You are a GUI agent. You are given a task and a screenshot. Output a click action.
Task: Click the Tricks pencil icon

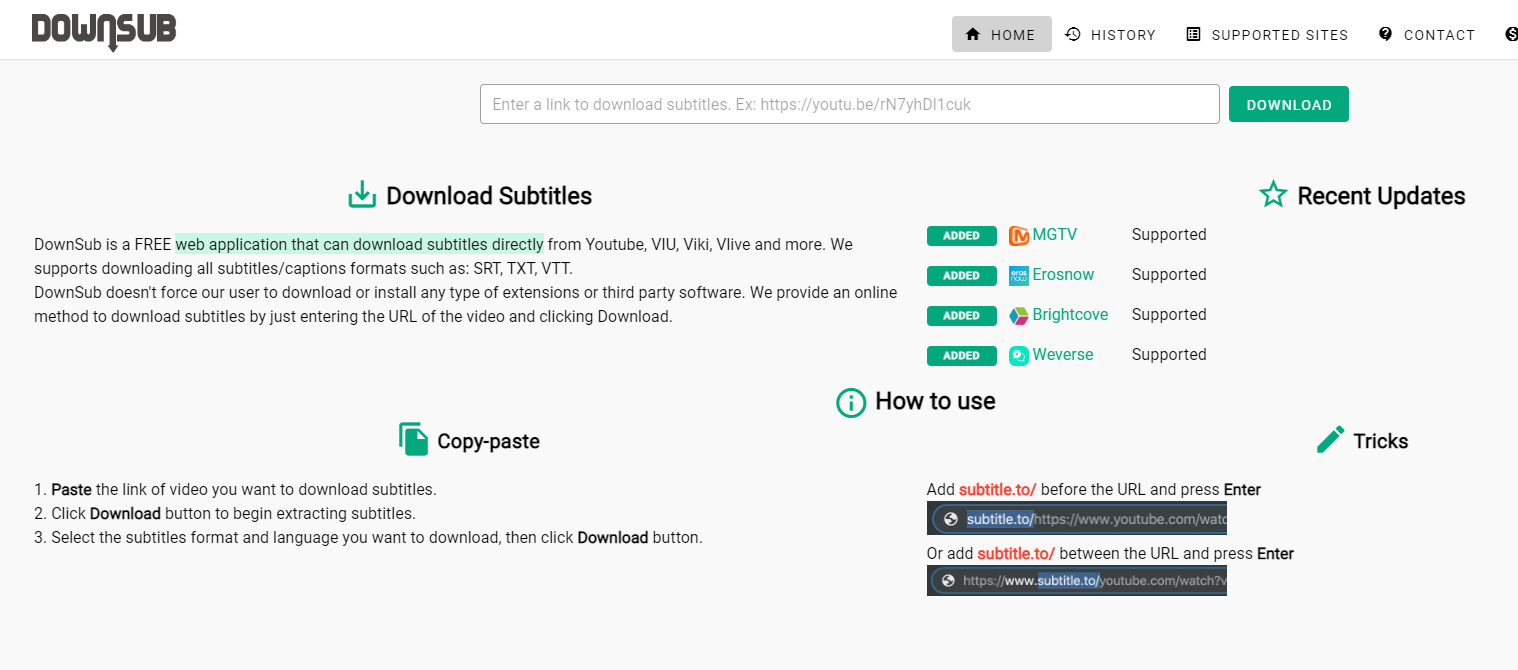click(x=1331, y=439)
